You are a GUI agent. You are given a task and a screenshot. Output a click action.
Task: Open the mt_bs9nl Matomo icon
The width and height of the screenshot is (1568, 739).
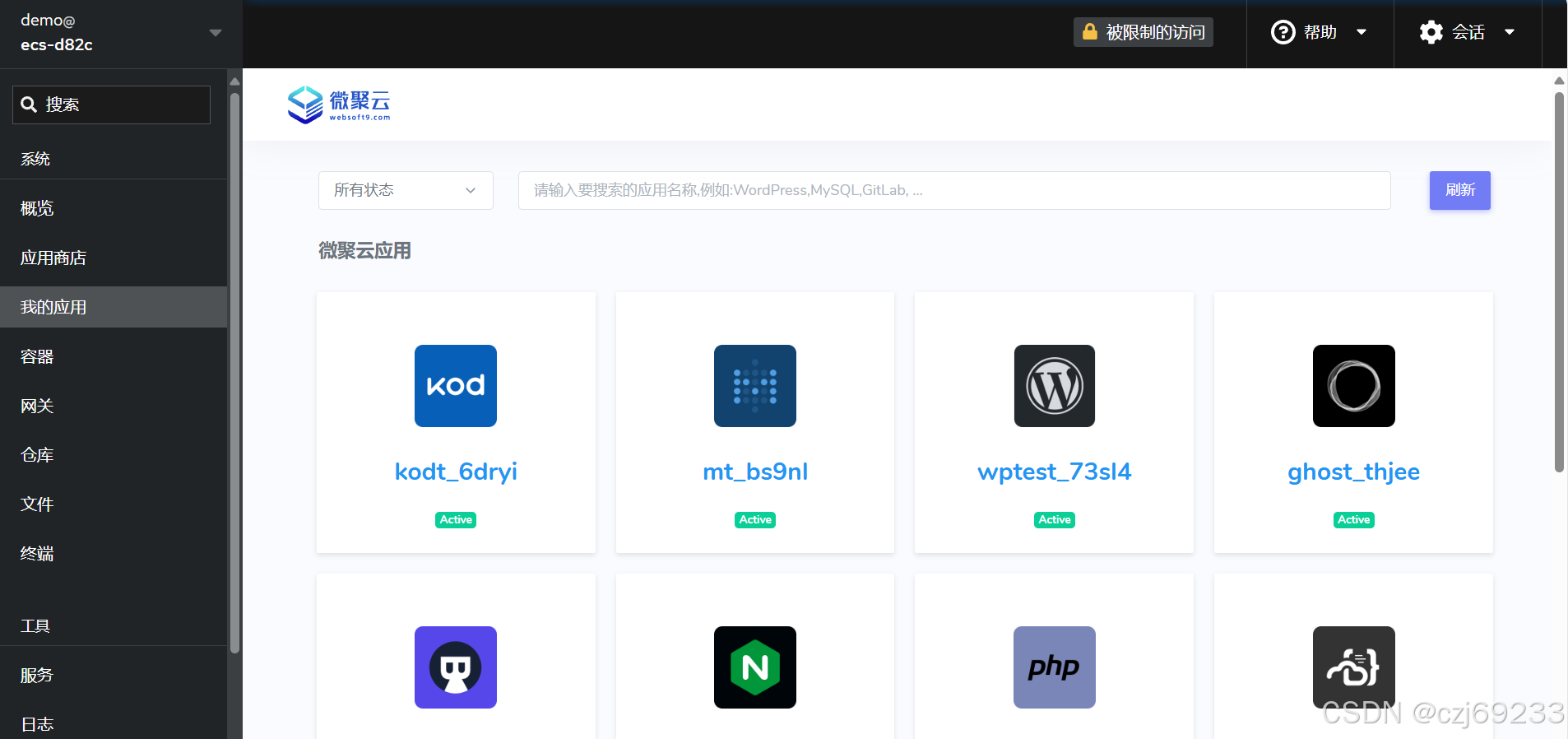(755, 386)
